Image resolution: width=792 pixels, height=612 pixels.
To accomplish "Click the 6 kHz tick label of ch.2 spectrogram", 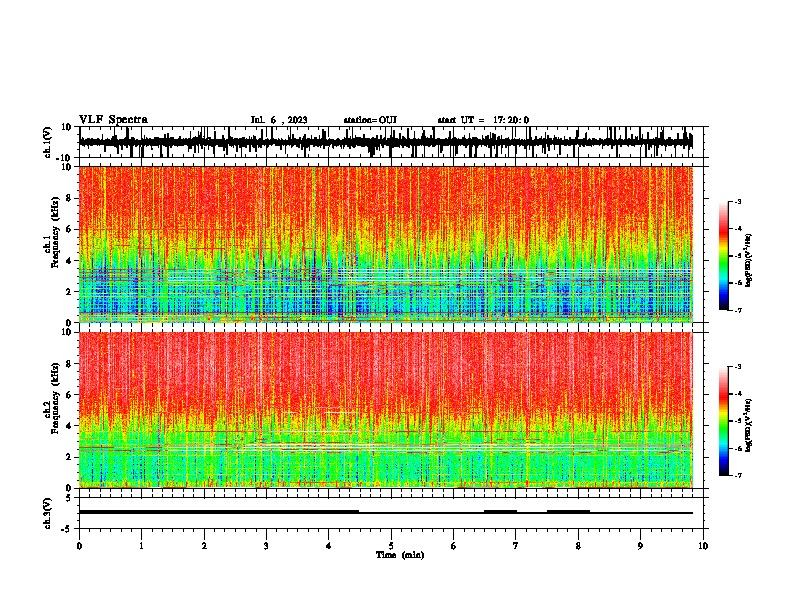I will pyautogui.click(x=69, y=395).
